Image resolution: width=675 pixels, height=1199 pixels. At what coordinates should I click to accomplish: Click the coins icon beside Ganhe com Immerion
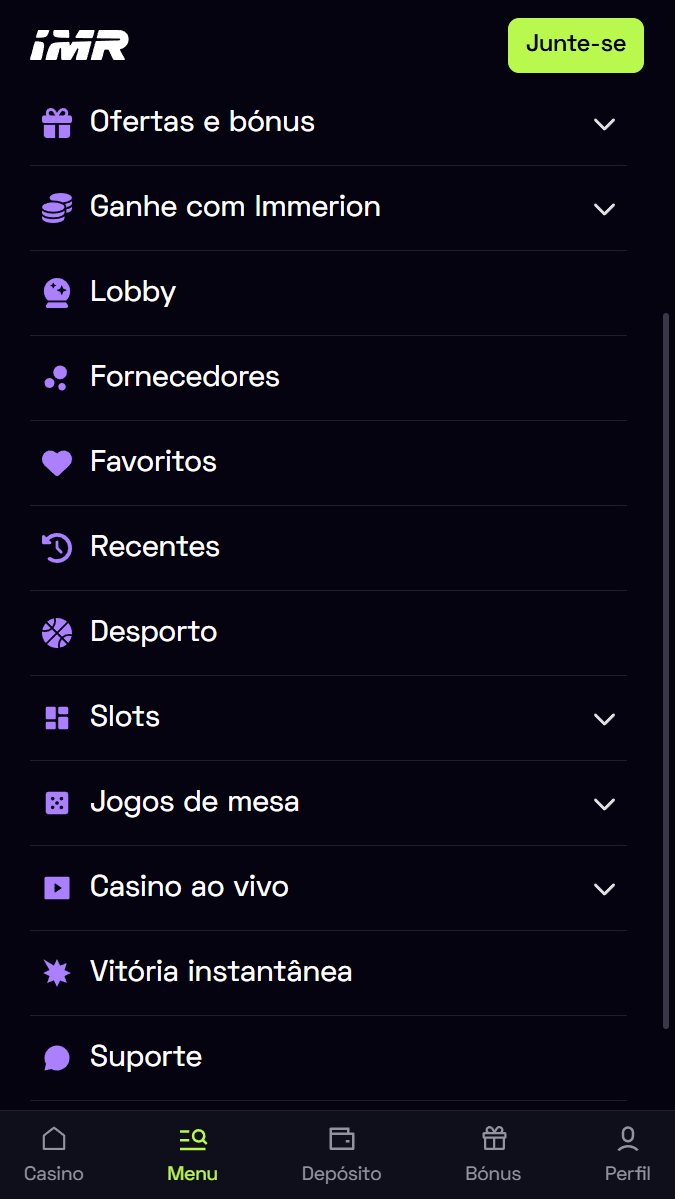click(57, 208)
